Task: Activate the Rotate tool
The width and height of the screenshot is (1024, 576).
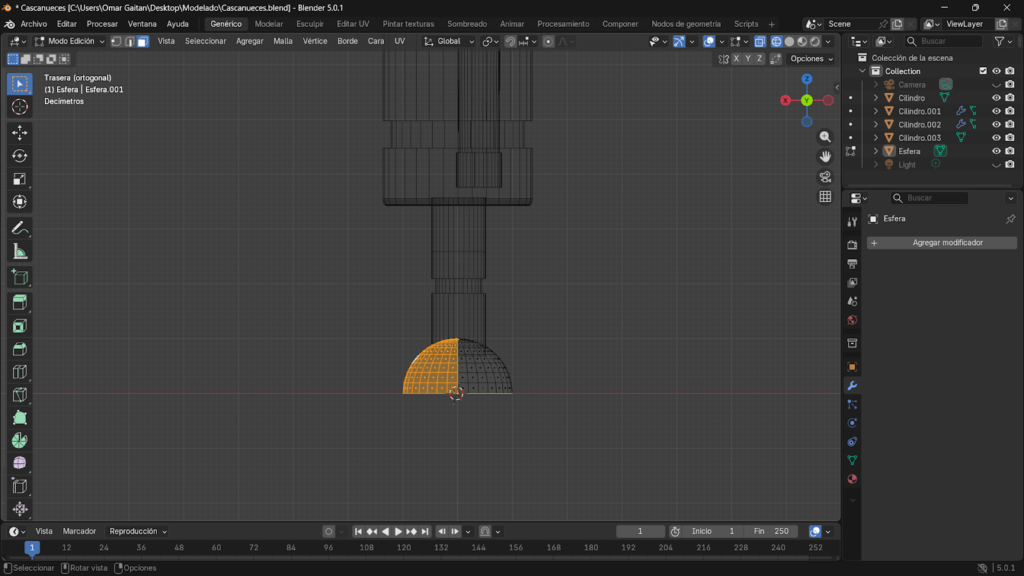Action: (x=20, y=155)
